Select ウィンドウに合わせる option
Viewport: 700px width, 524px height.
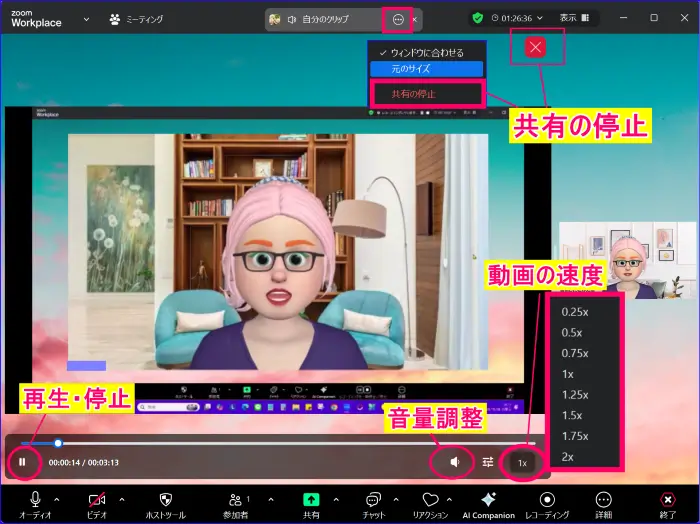426,53
